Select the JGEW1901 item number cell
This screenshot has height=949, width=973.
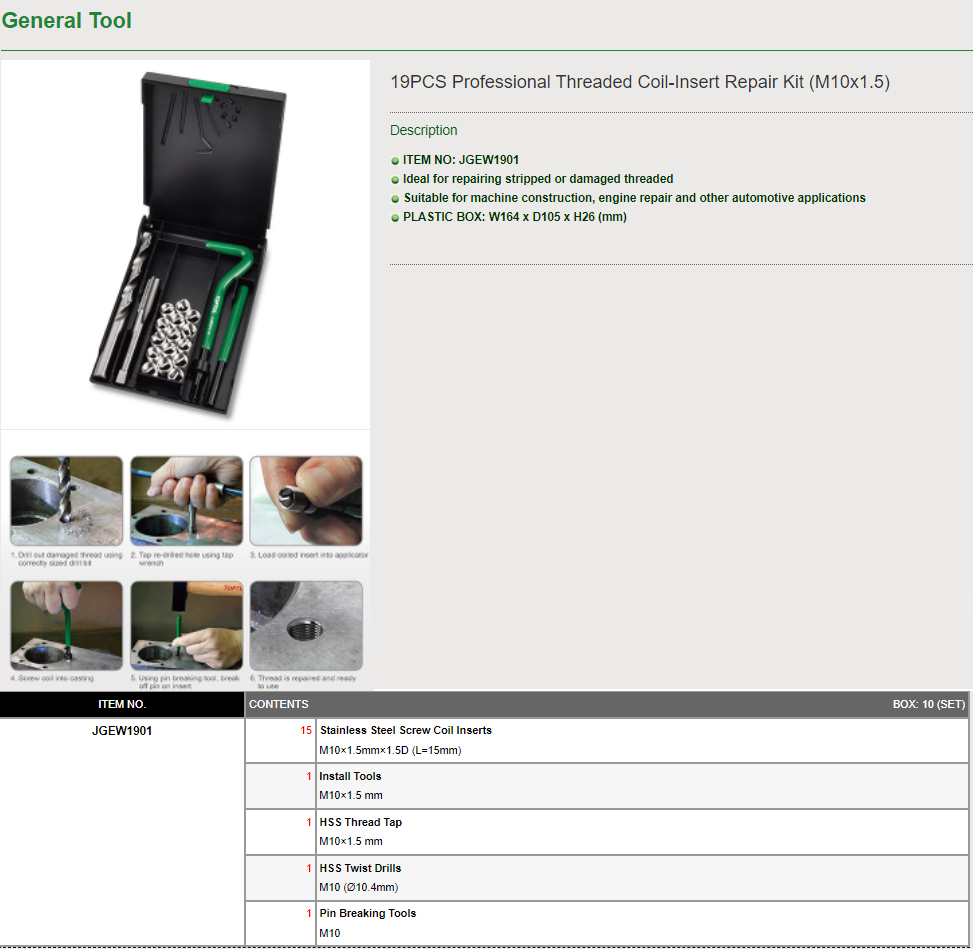(x=122, y=731)
